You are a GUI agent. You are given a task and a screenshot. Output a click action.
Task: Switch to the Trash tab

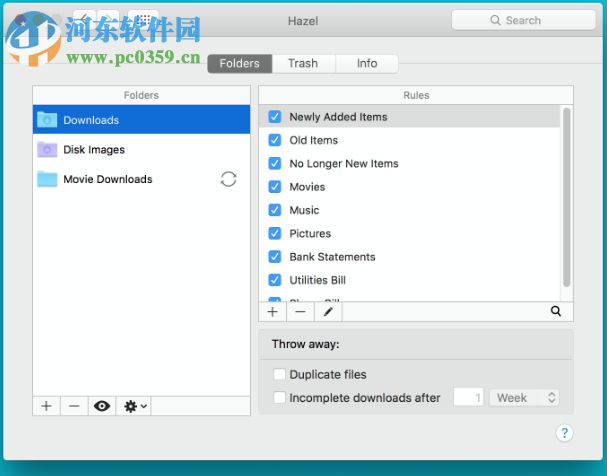tap(303, 63)
